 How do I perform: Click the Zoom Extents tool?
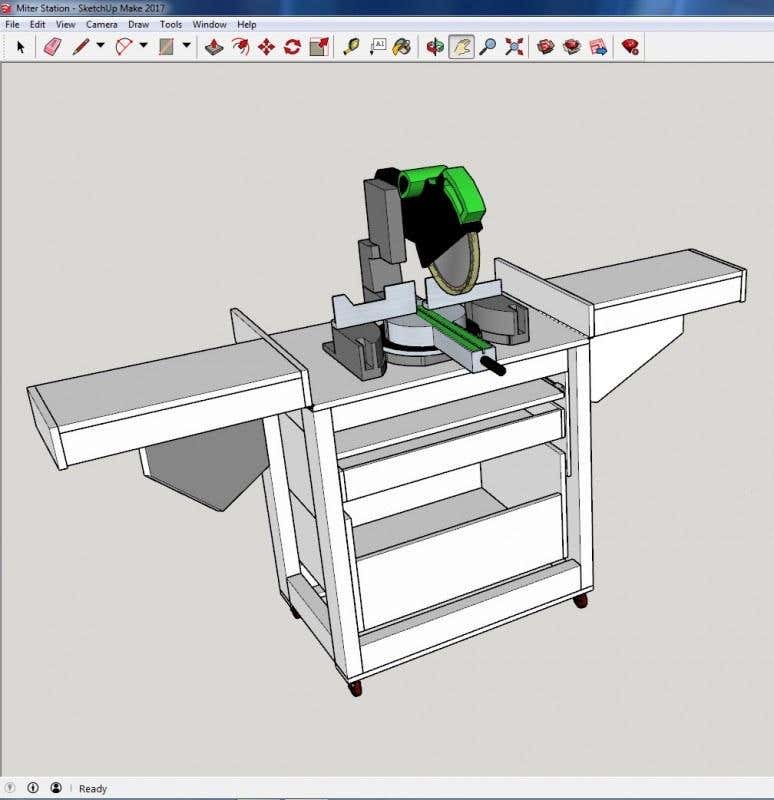click(514, 46)
